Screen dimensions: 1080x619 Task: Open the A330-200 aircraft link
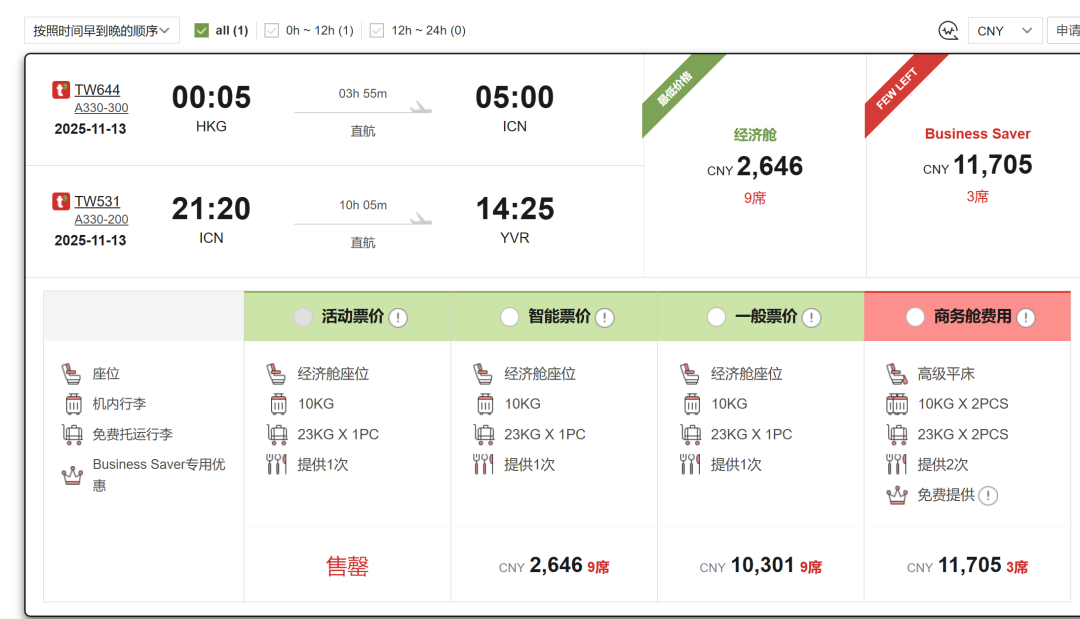[x=101, y=219]
